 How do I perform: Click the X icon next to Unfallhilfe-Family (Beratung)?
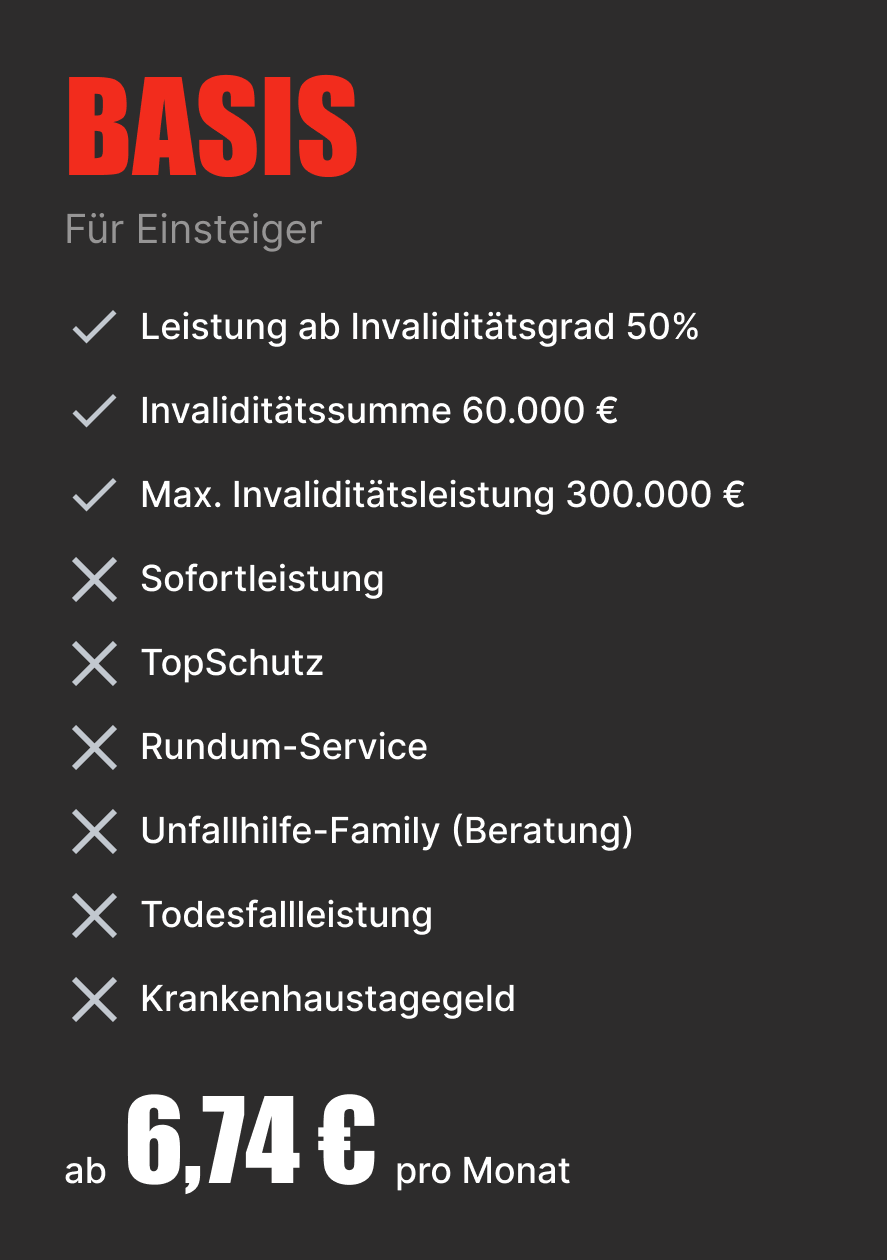[95, 831]
